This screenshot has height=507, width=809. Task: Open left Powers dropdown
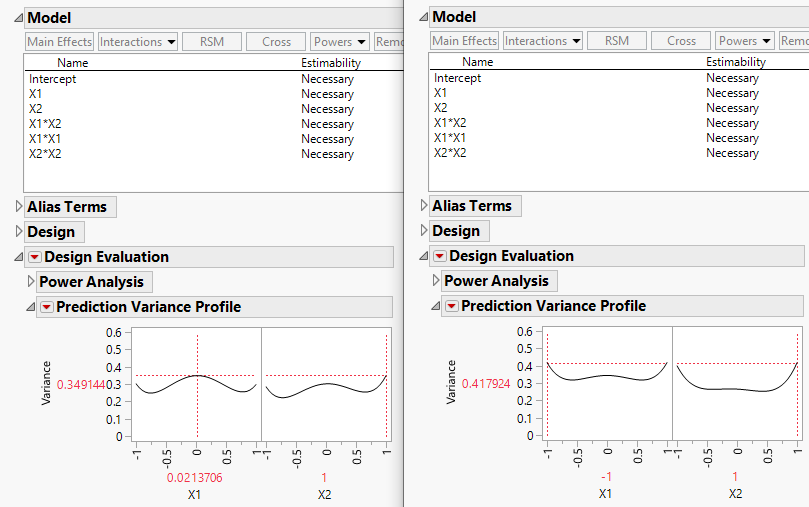click(340, 42)
